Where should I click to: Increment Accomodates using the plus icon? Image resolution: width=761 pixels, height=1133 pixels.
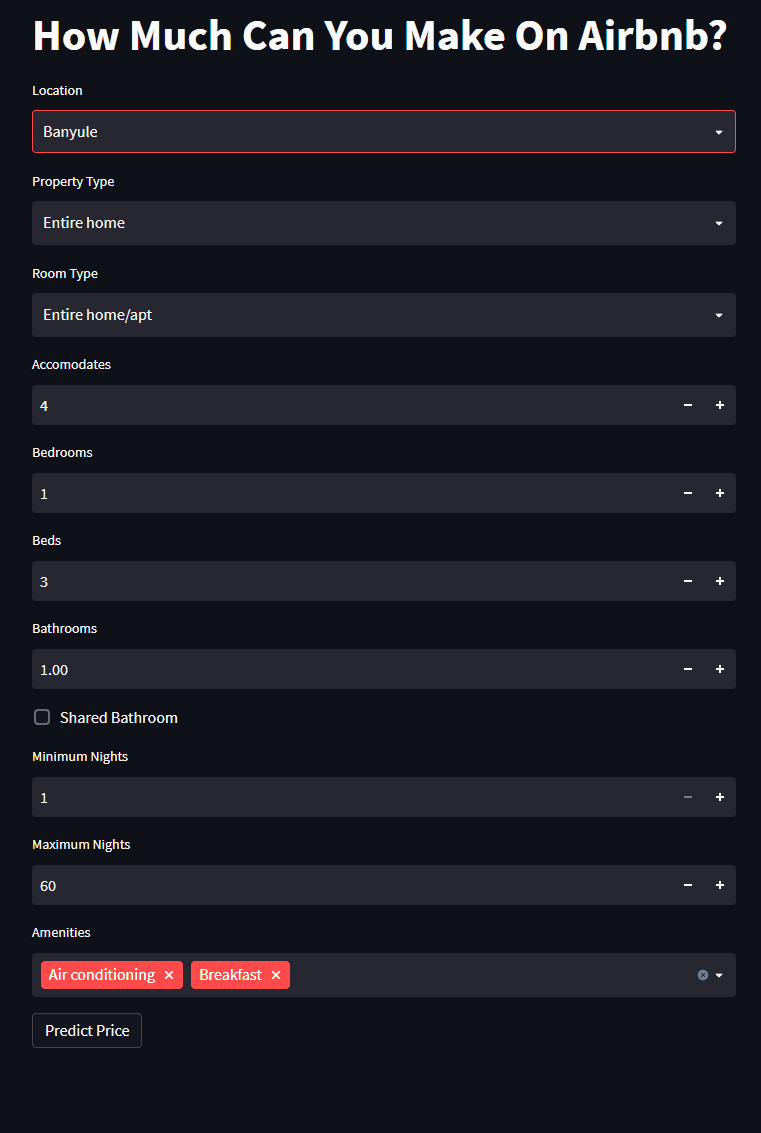(719, 405)
